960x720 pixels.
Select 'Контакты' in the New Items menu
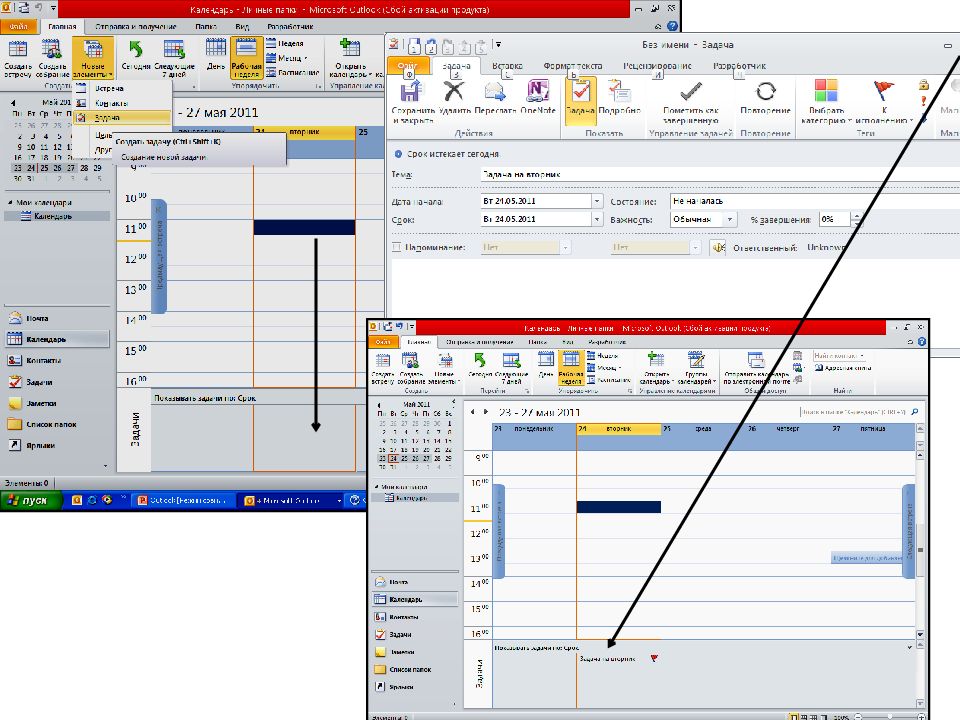(122, 103)
